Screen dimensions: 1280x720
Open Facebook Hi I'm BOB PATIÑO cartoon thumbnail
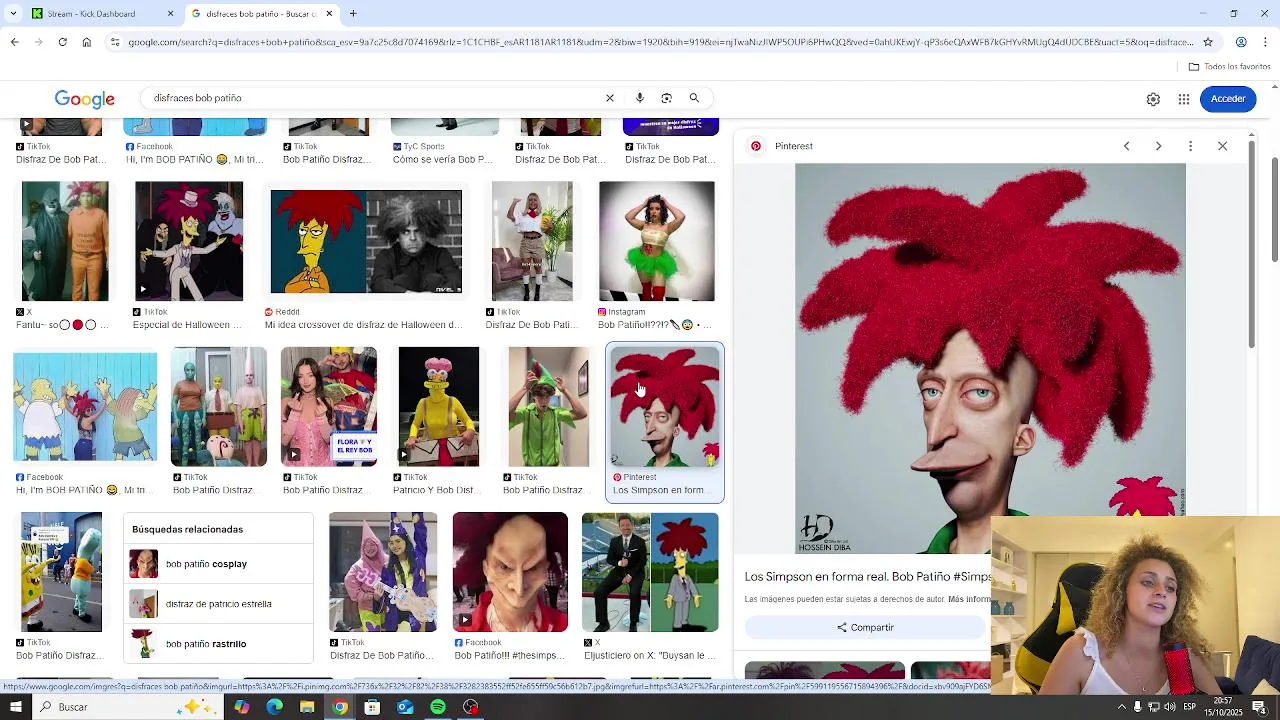coord(85,406)
